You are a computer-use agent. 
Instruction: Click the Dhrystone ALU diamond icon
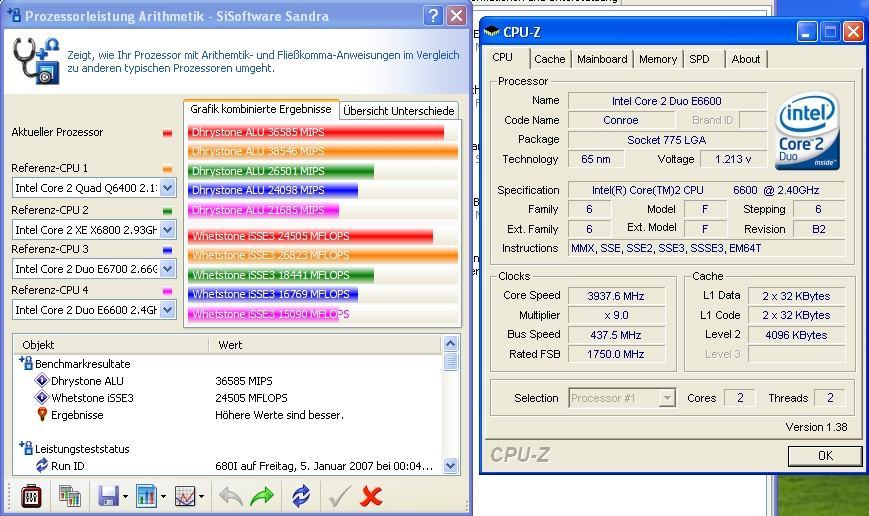click(x=42, y=381)
